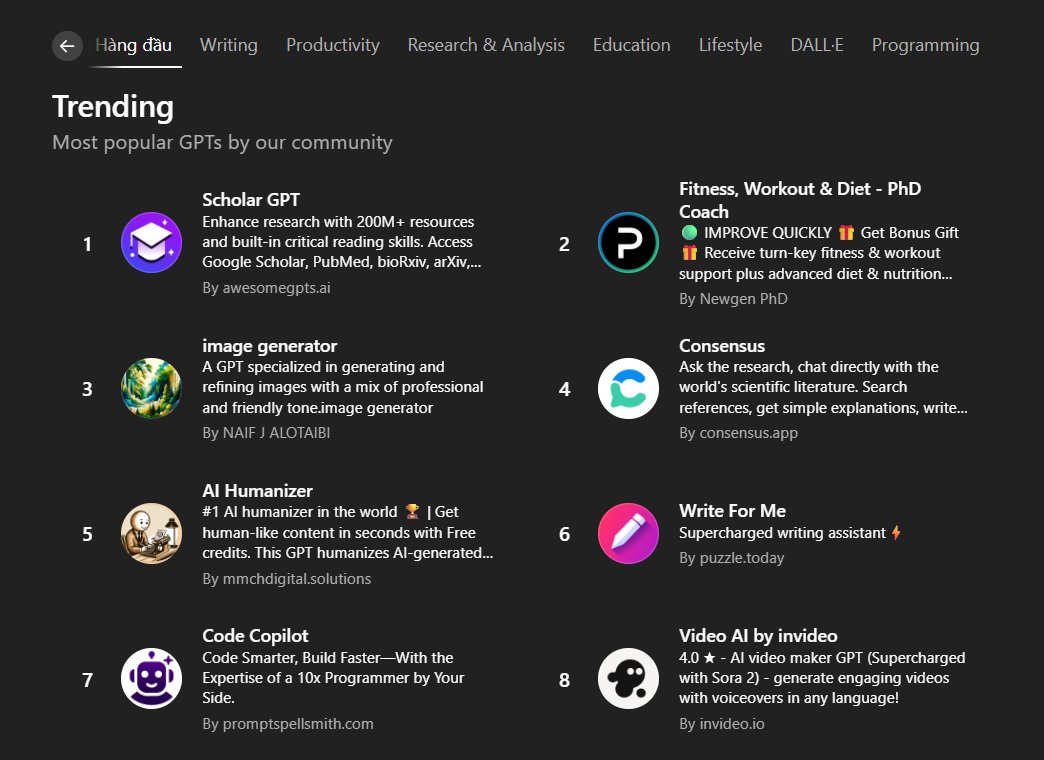1044x760 pixels.
Task: Click the rank number 1 beside Scholar GPT
Action: point(87,244)
